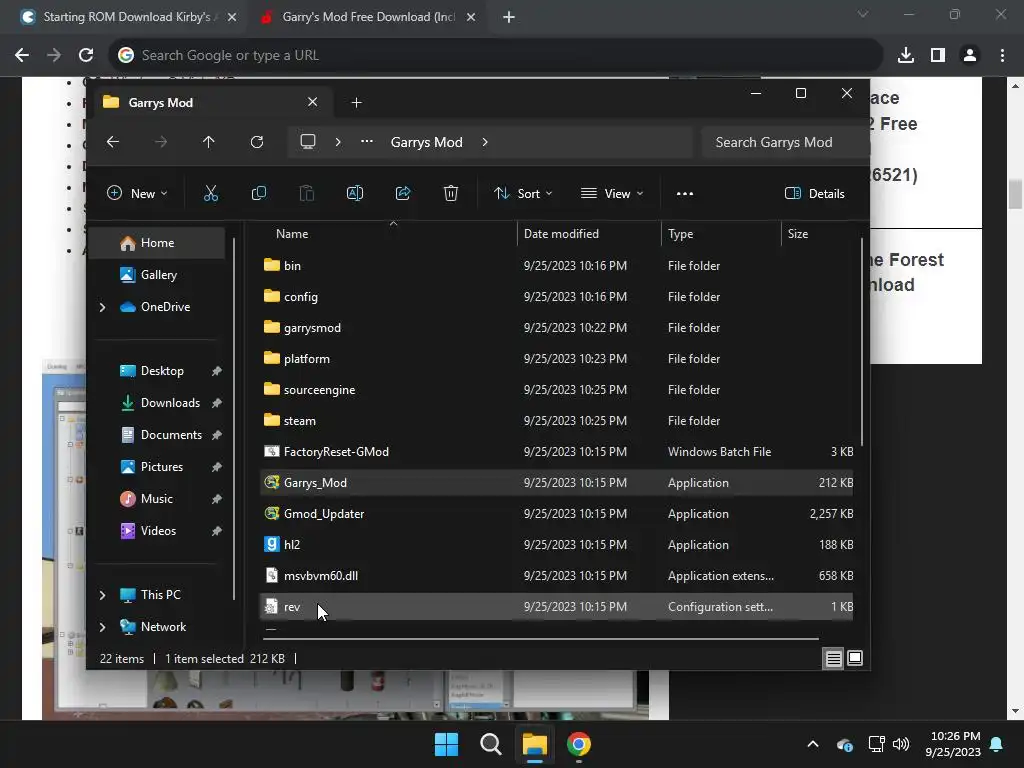This screenshot has width=1024, height=768.
Task: Select Gallery in navigation pane
Action: pyautogui.click(x=159, y=275)
